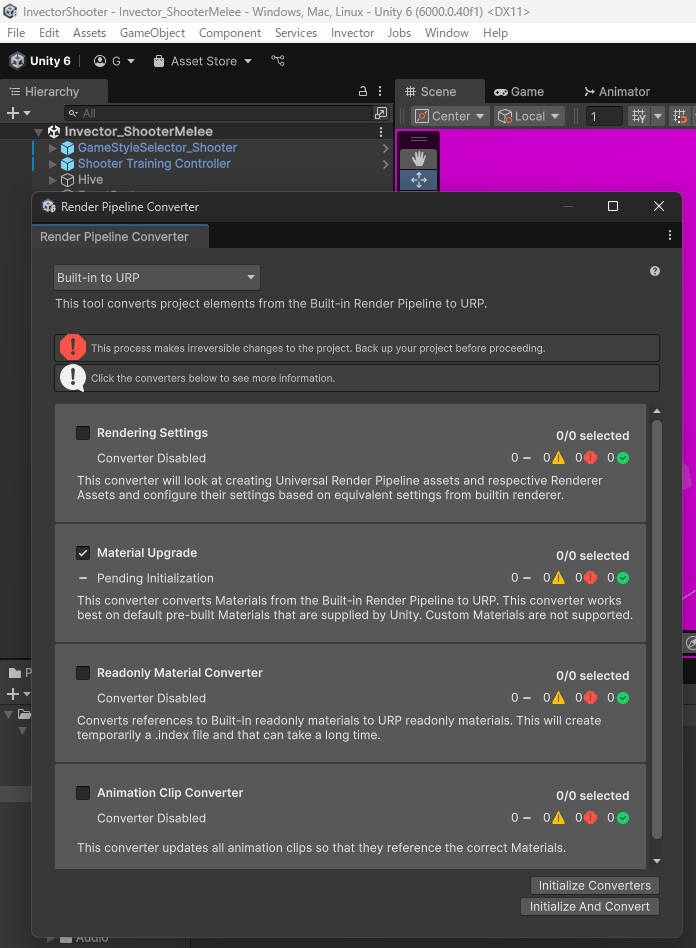Toggle grid snapping icon
Screen dimensions: 696x948
[680, 116]
